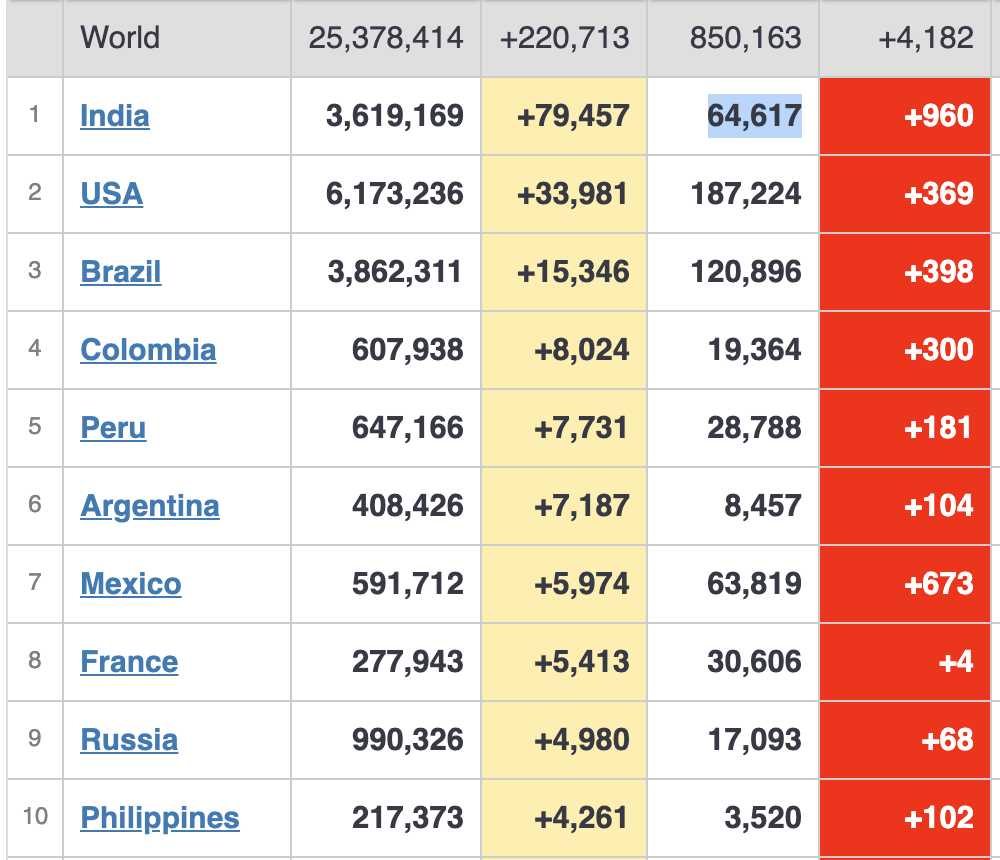Screen dimensions: 1000x860
Task: Open Argentina's country page
Action: coord(150,506)
